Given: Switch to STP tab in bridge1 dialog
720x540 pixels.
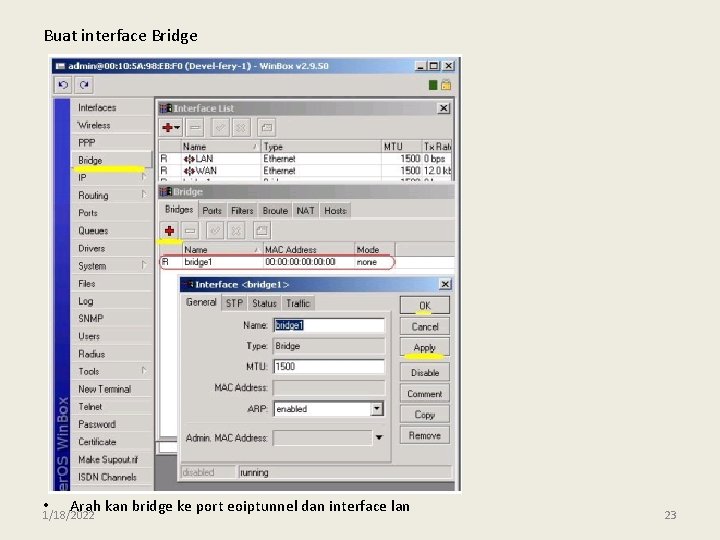Looking at the screenshot, I should 234,304.
